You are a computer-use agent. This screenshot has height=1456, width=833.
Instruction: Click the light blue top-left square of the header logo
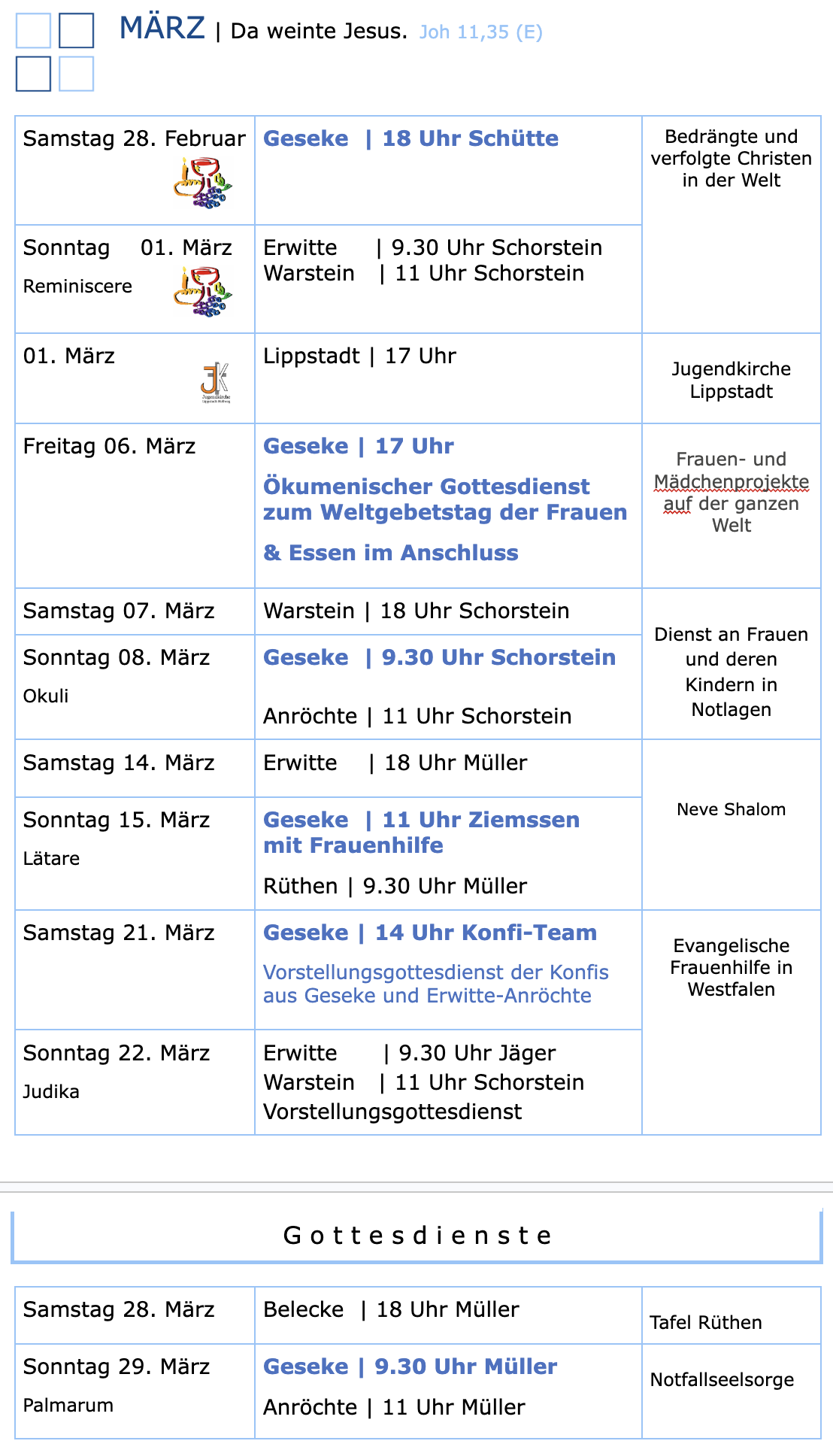(x=33, y=31)
